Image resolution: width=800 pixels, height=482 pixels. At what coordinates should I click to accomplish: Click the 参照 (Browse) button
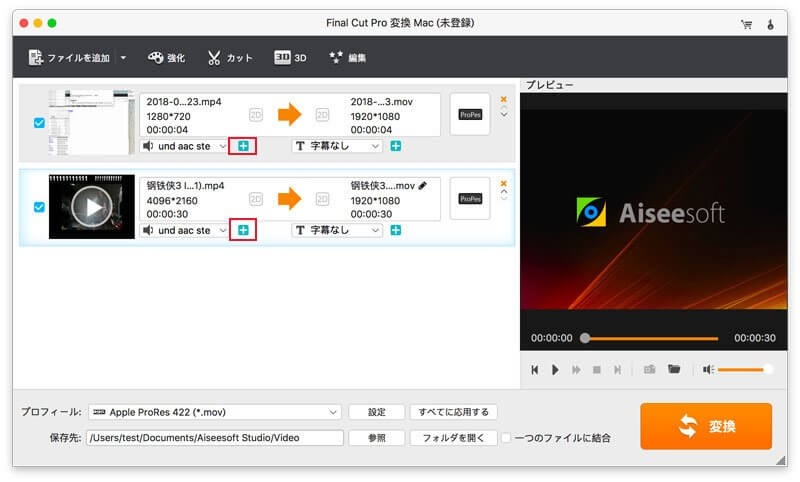tap(377, 438)
